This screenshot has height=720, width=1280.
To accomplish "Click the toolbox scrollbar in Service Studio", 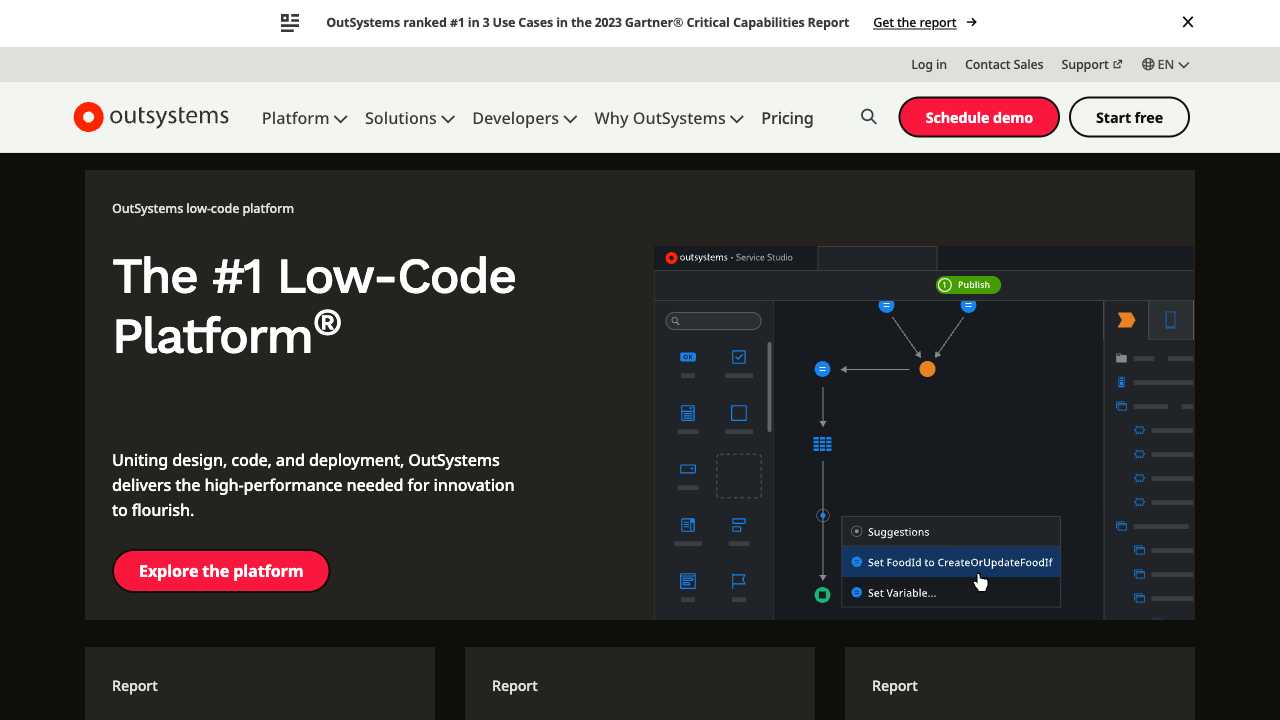I will (769, 387).
